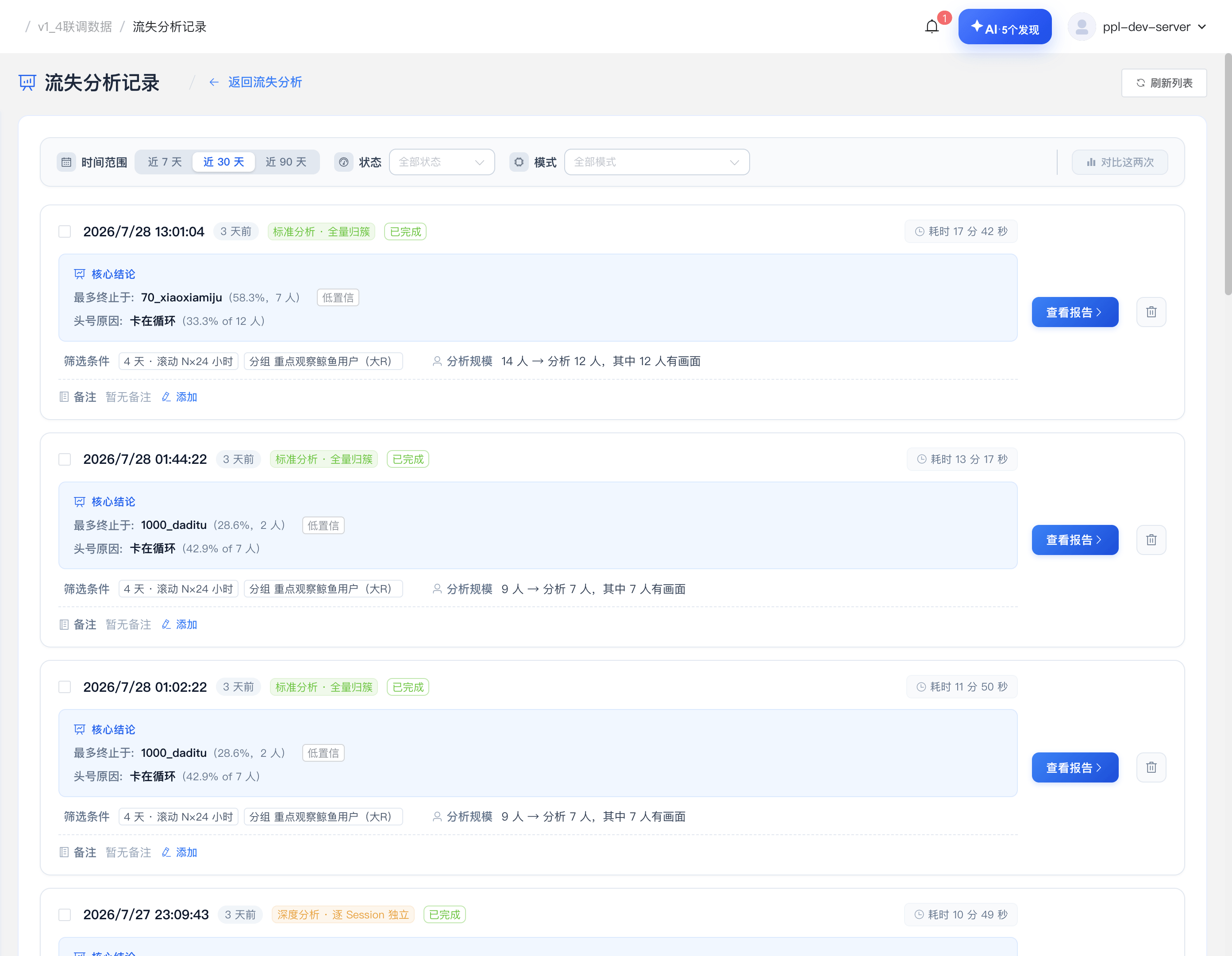Click the user avatar icon
1232x956 pixels.
[x=1082, y=27]
